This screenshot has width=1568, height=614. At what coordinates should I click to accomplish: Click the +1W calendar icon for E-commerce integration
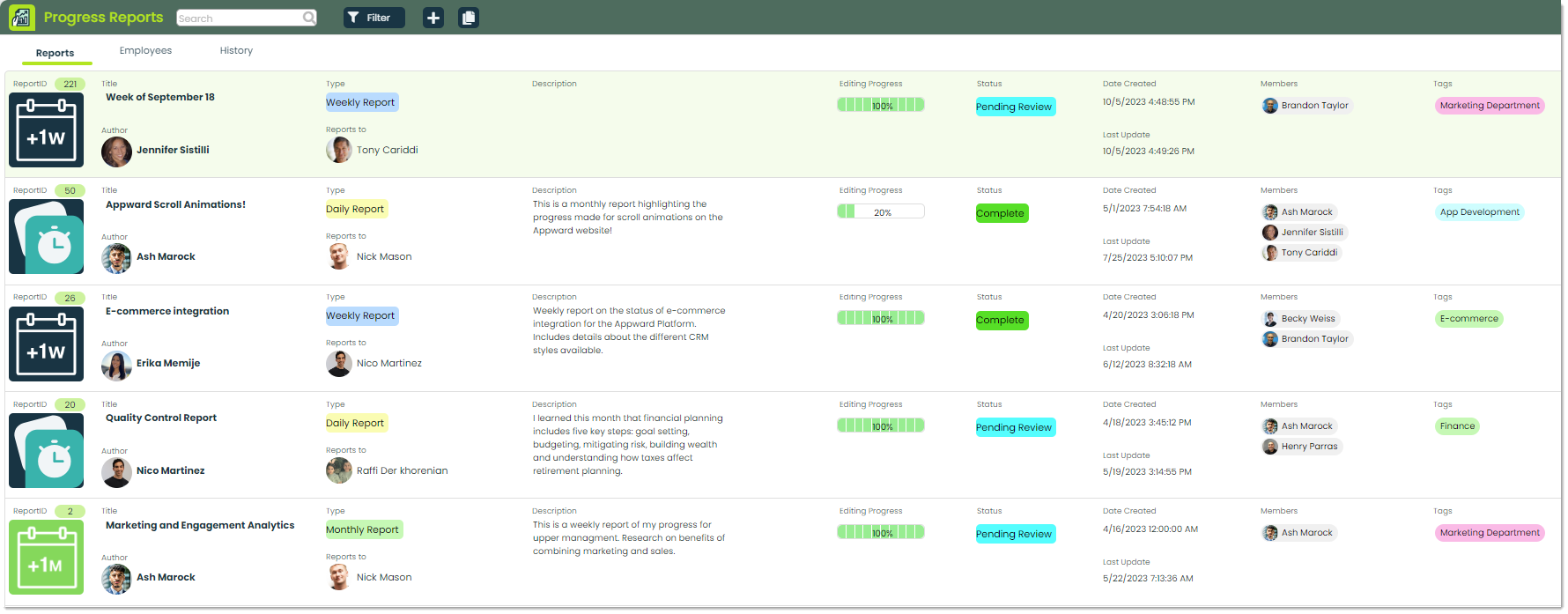pos(46,344)
